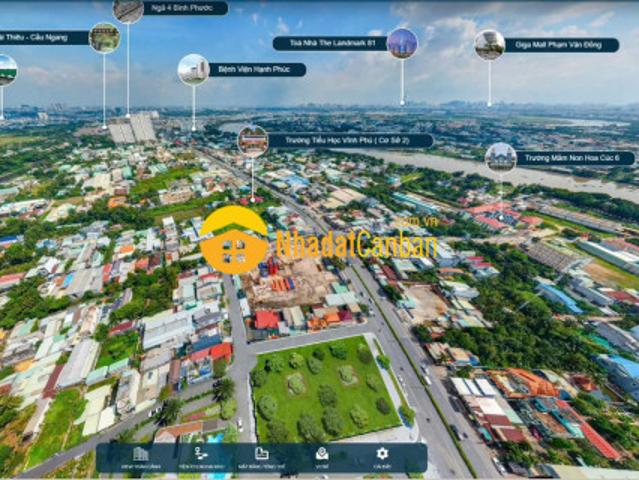The height and width of the screenshot is (480, 639).
Task: Open the "Thiêu - Cầu Ngang" label
Action: pyautogui.click(x=42, y=37)
